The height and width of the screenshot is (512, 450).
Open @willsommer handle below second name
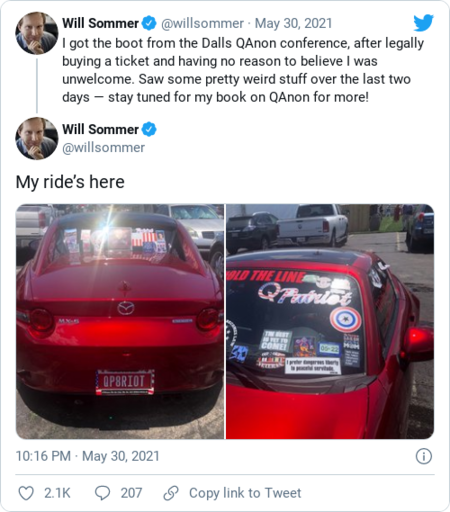click(x=103, y=147)
